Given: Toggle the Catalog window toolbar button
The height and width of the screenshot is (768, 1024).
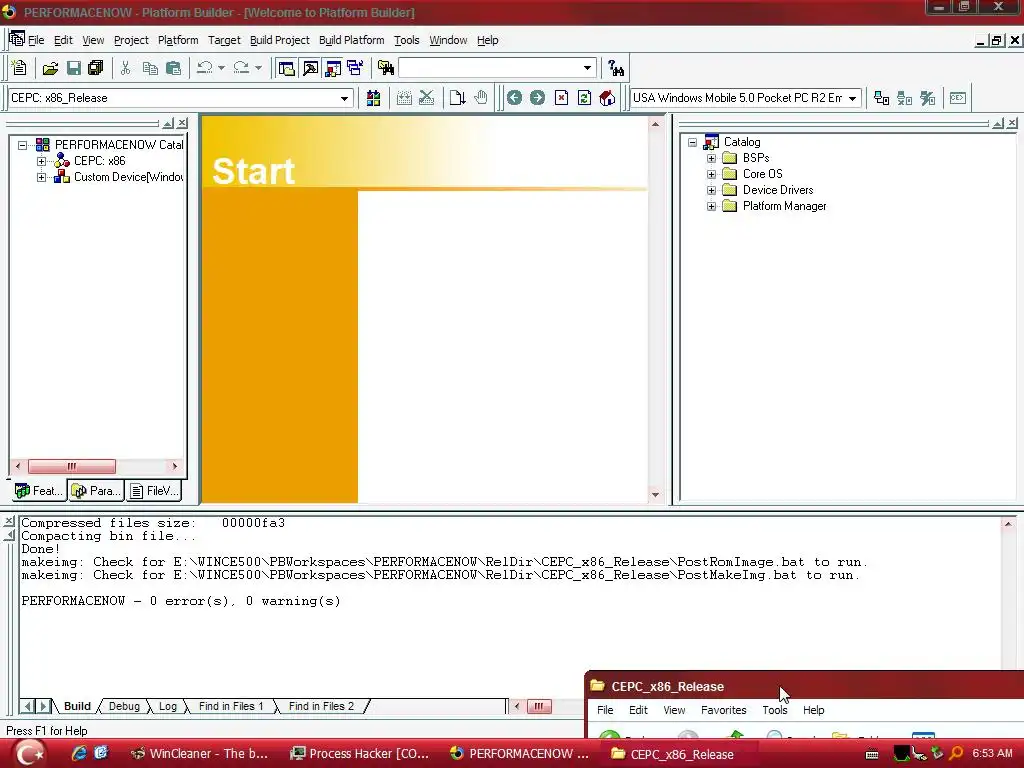Looking at the screenshot, I should pos(333,68).
